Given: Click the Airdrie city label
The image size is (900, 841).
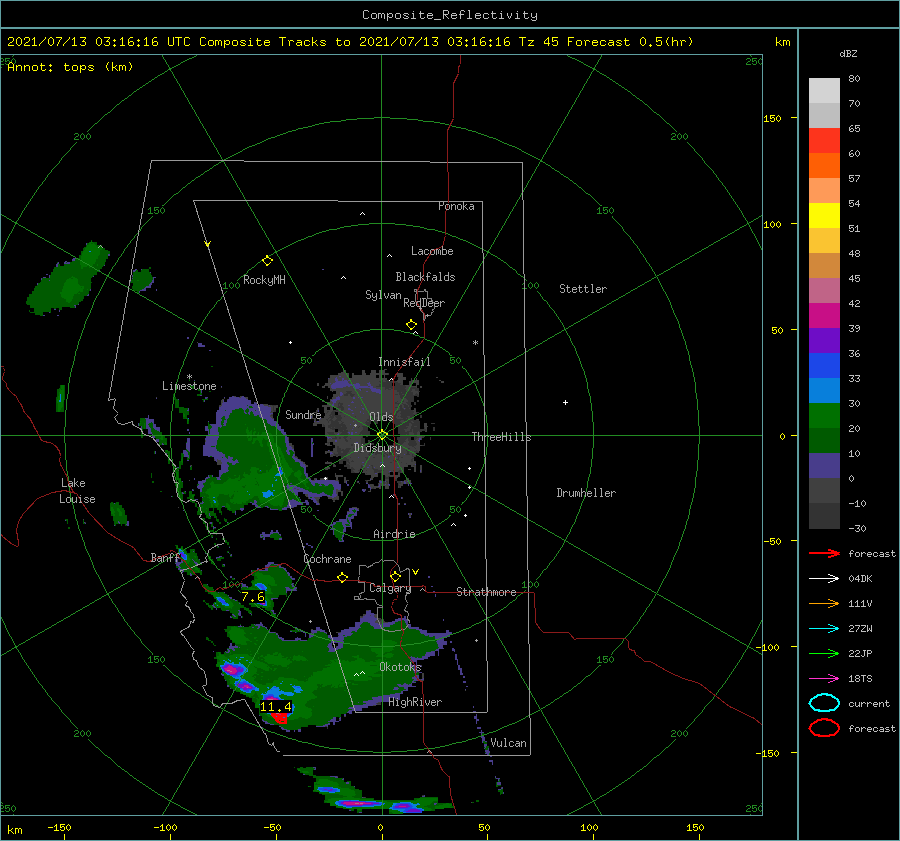Looking at the screenshot, I should coord(394,534).
